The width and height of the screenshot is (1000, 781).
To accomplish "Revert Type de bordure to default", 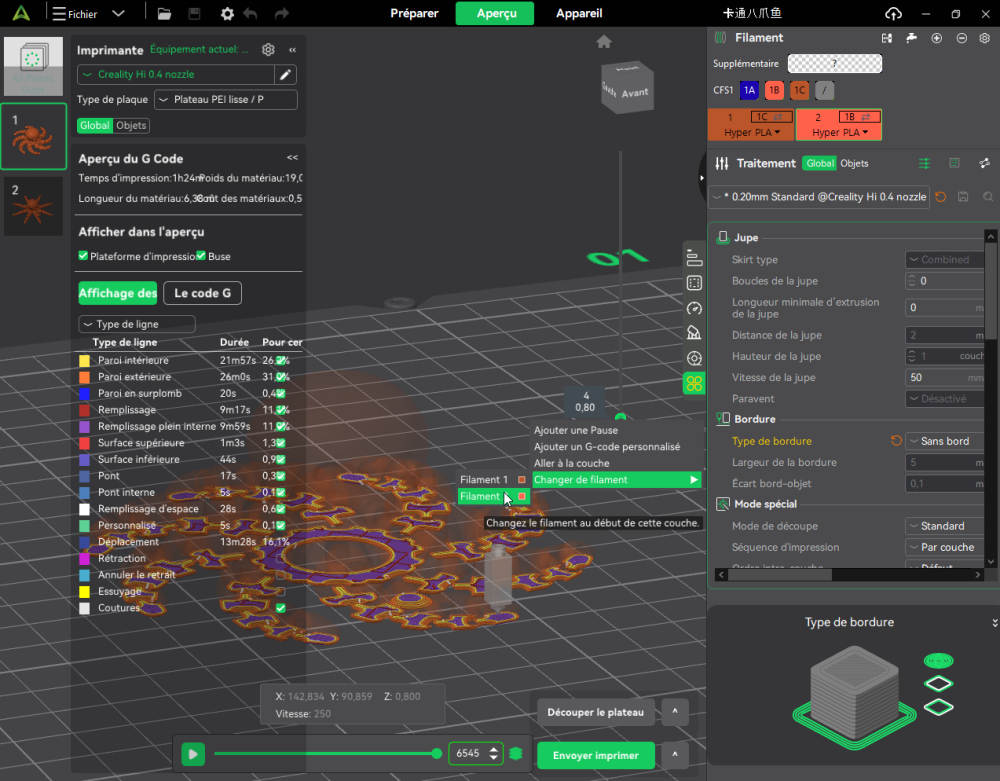I will tap(896, 441).
